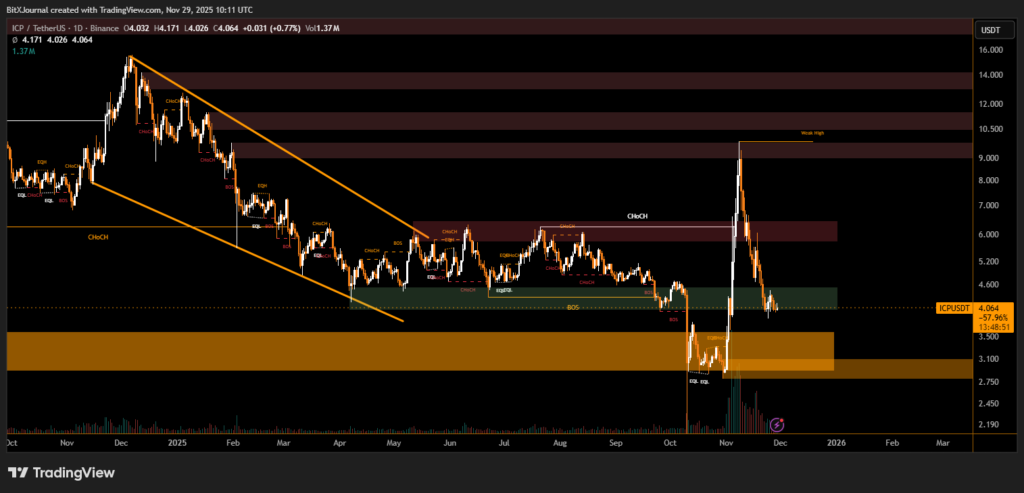Click the purple lightning event icon

778,425
